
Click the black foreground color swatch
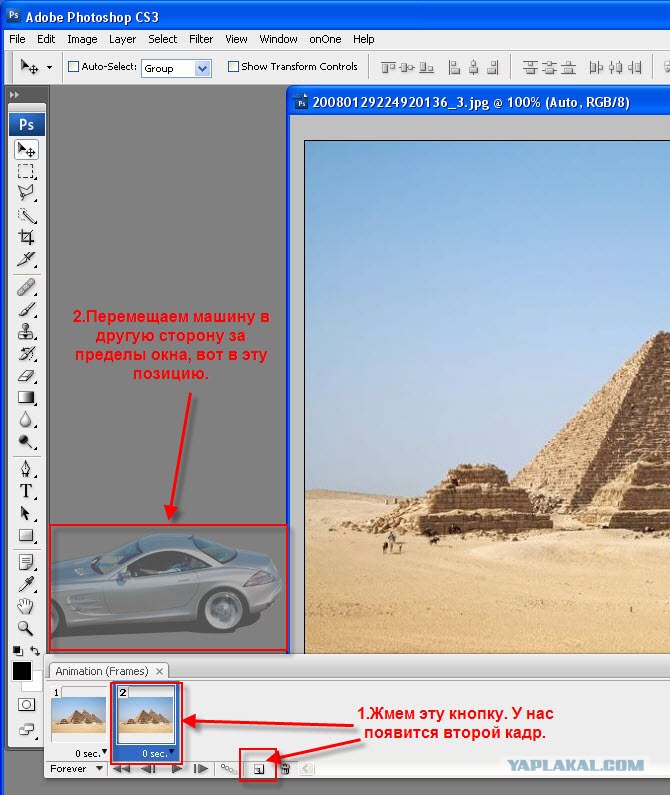22,671
